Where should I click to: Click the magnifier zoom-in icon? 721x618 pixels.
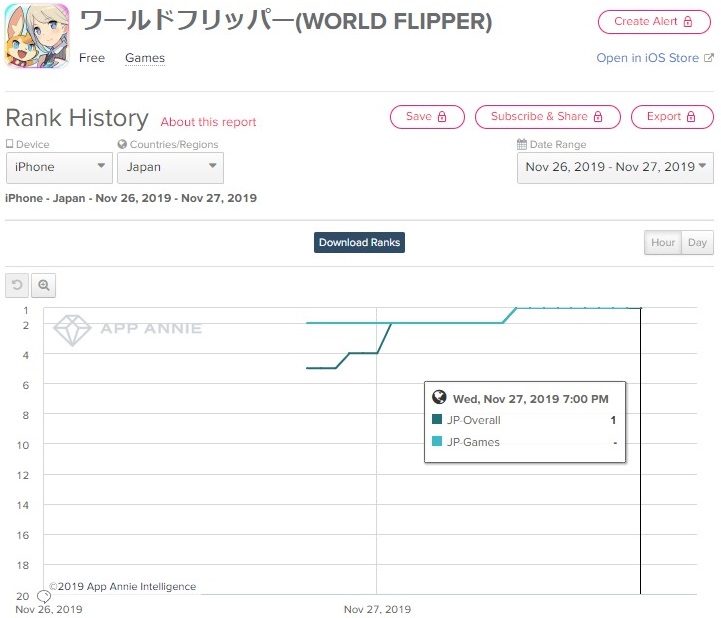point(44,285)
